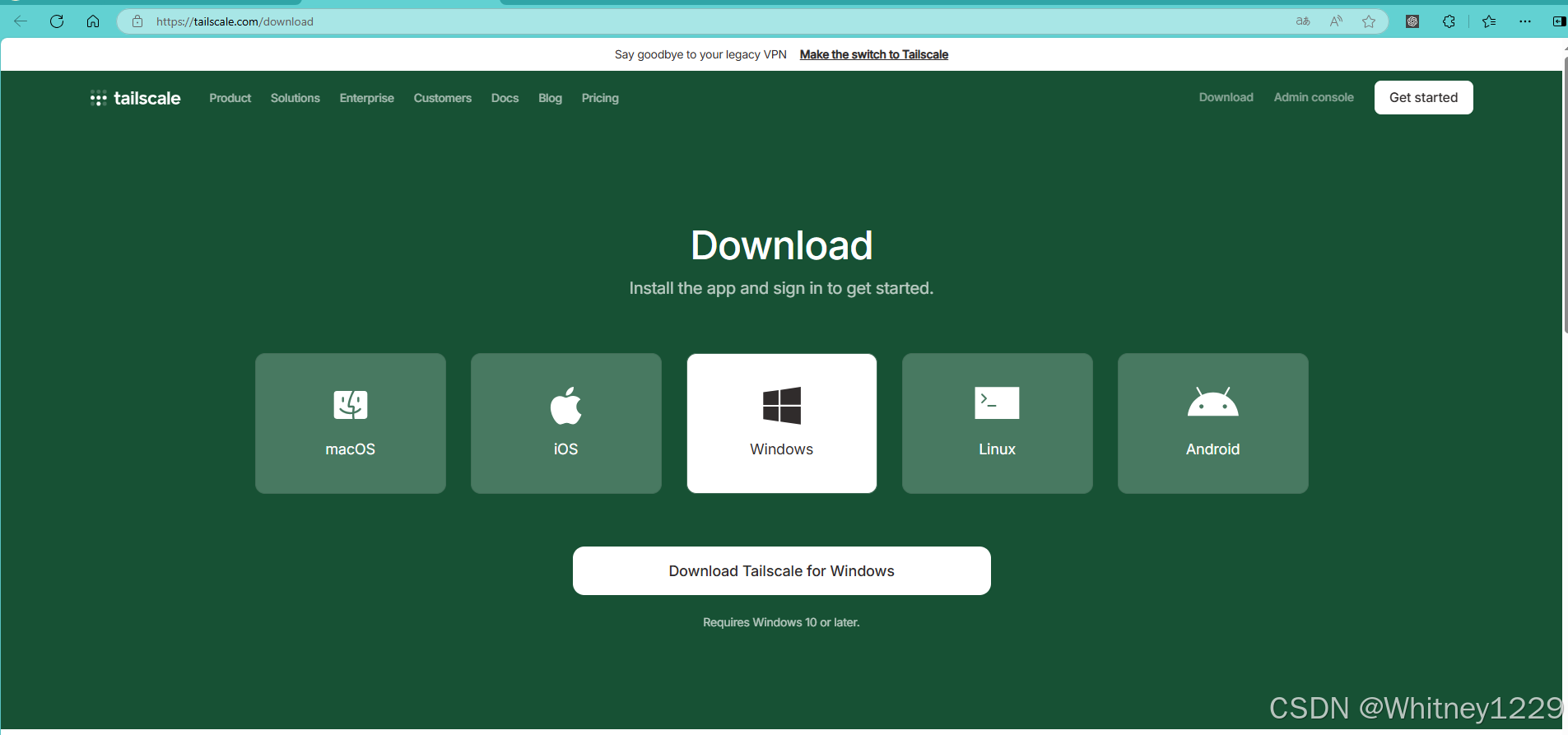Open browser extensions puzzle icon

1449,21
